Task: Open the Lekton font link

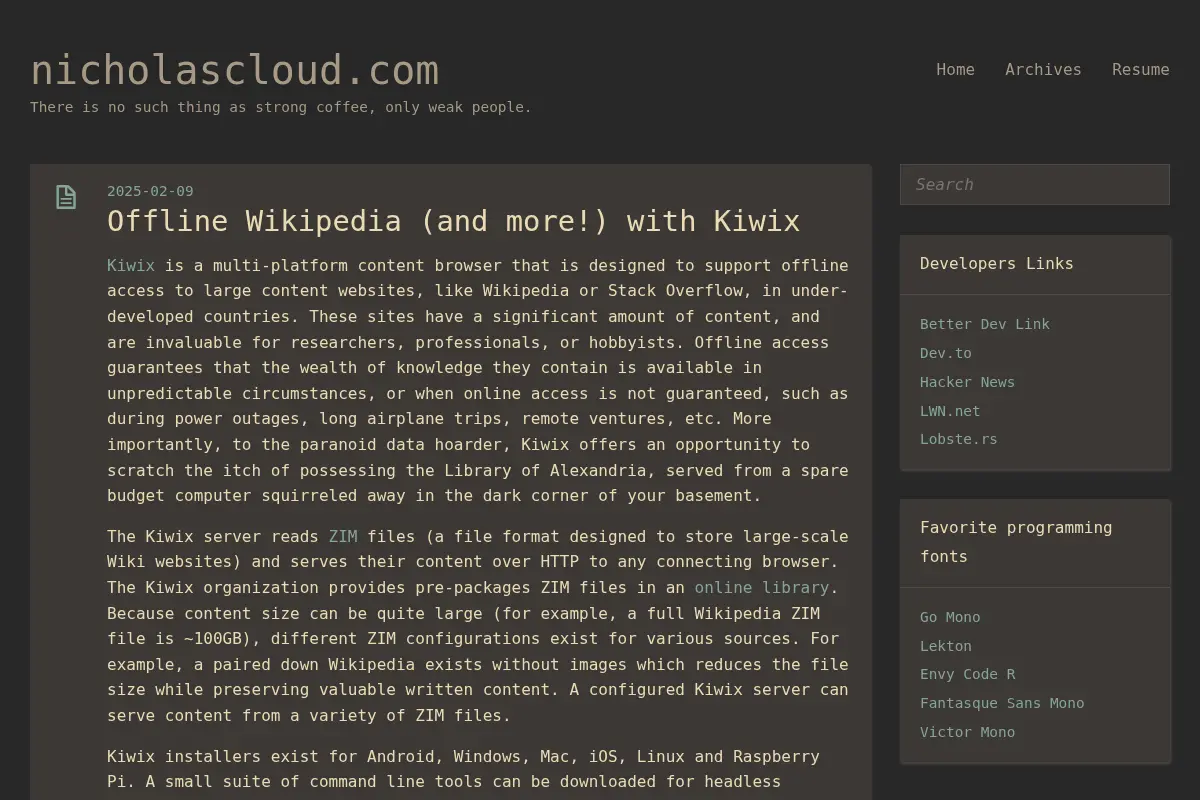Action: tap(946, 646)
